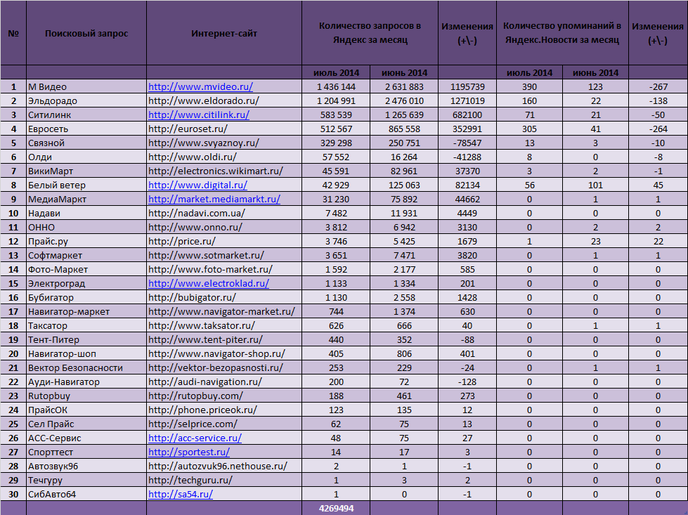Click the total value 4269494
This screenshot has height=515, width=688.
click(x=336, y=508)
